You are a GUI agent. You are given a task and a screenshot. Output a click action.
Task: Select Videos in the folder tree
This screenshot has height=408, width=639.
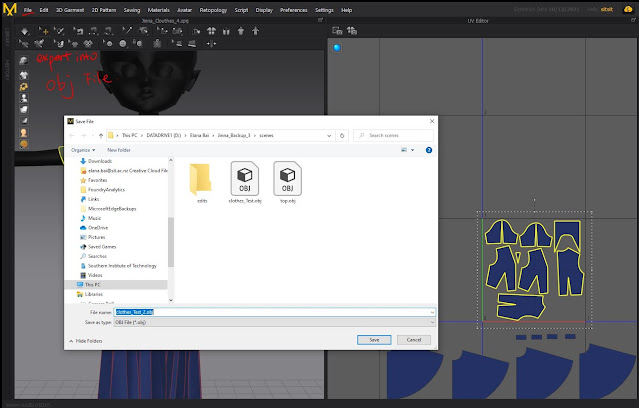[x=95, y=275]
